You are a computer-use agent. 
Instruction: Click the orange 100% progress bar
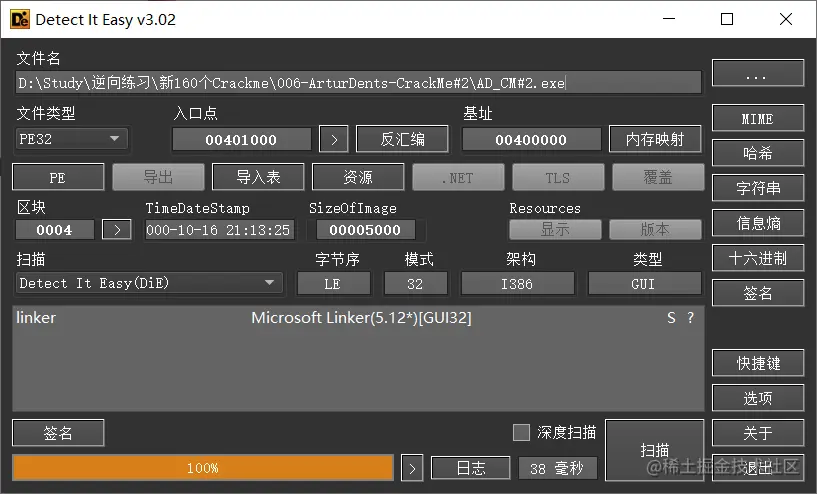203,468
